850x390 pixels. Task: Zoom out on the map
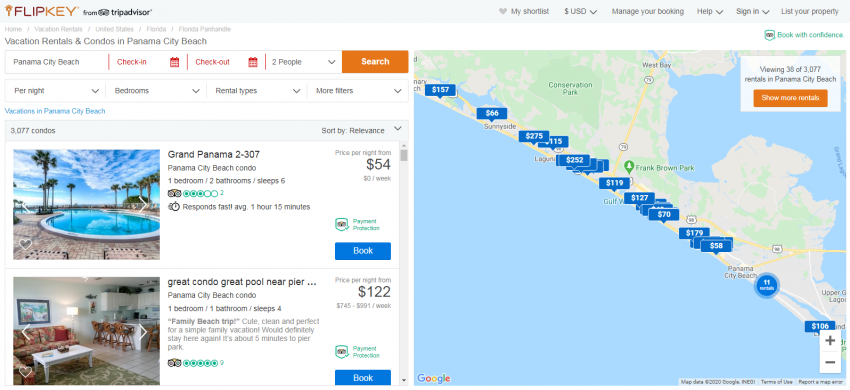829,362
